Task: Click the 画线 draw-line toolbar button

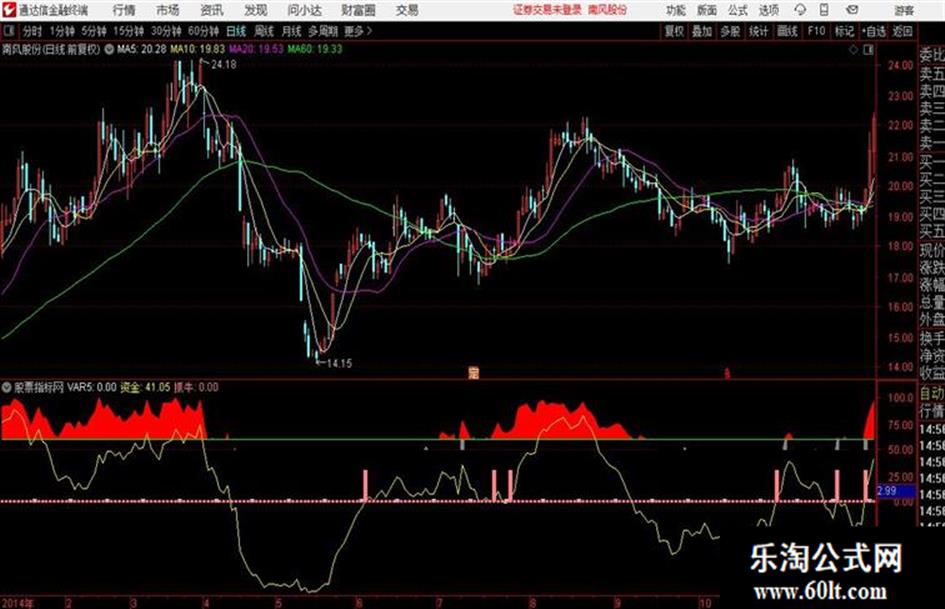Action: point(787,31)
